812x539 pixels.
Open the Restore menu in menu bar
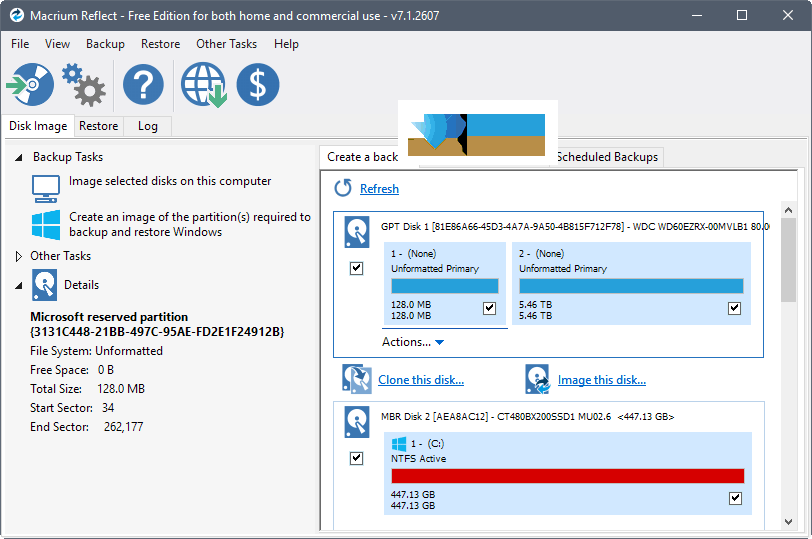tap(161, 44)
